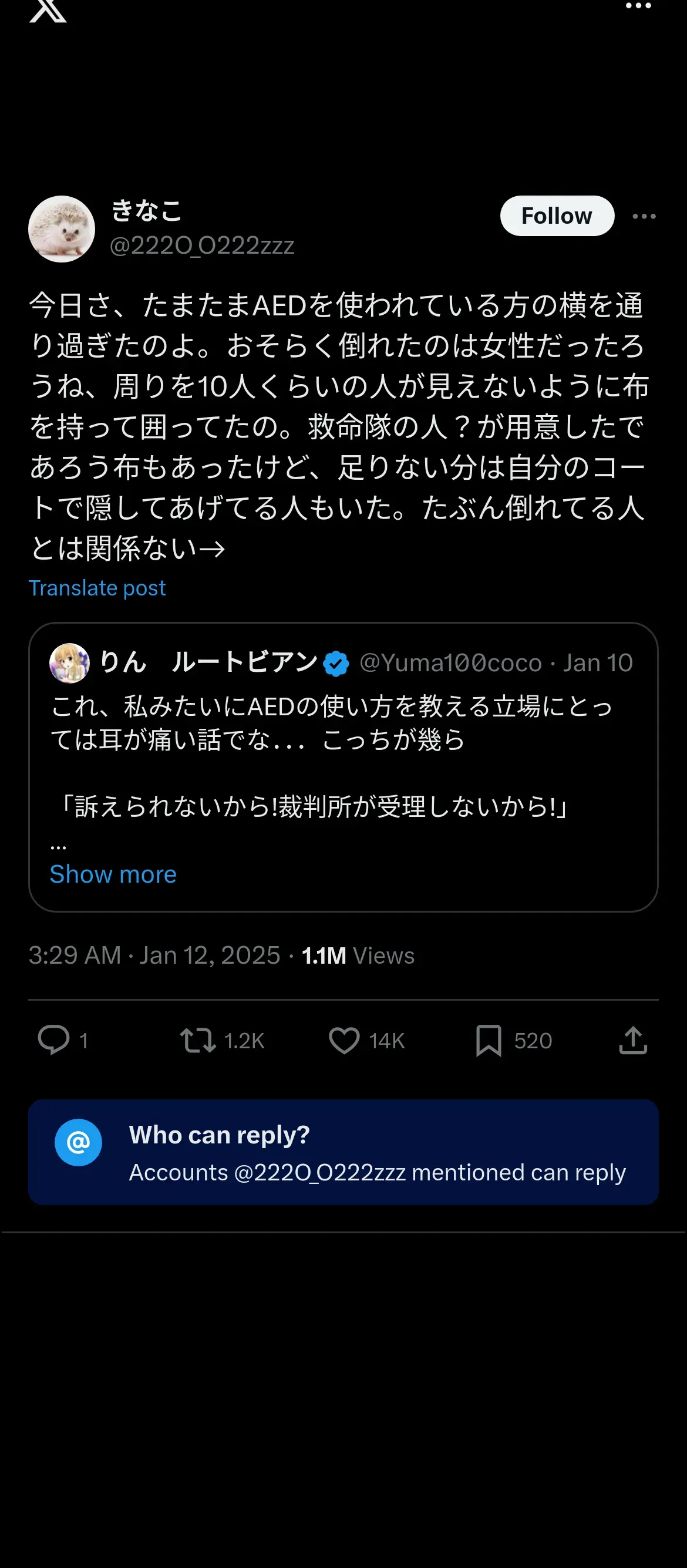
Task: Click the X logo at top
Action: pos(48,10)
